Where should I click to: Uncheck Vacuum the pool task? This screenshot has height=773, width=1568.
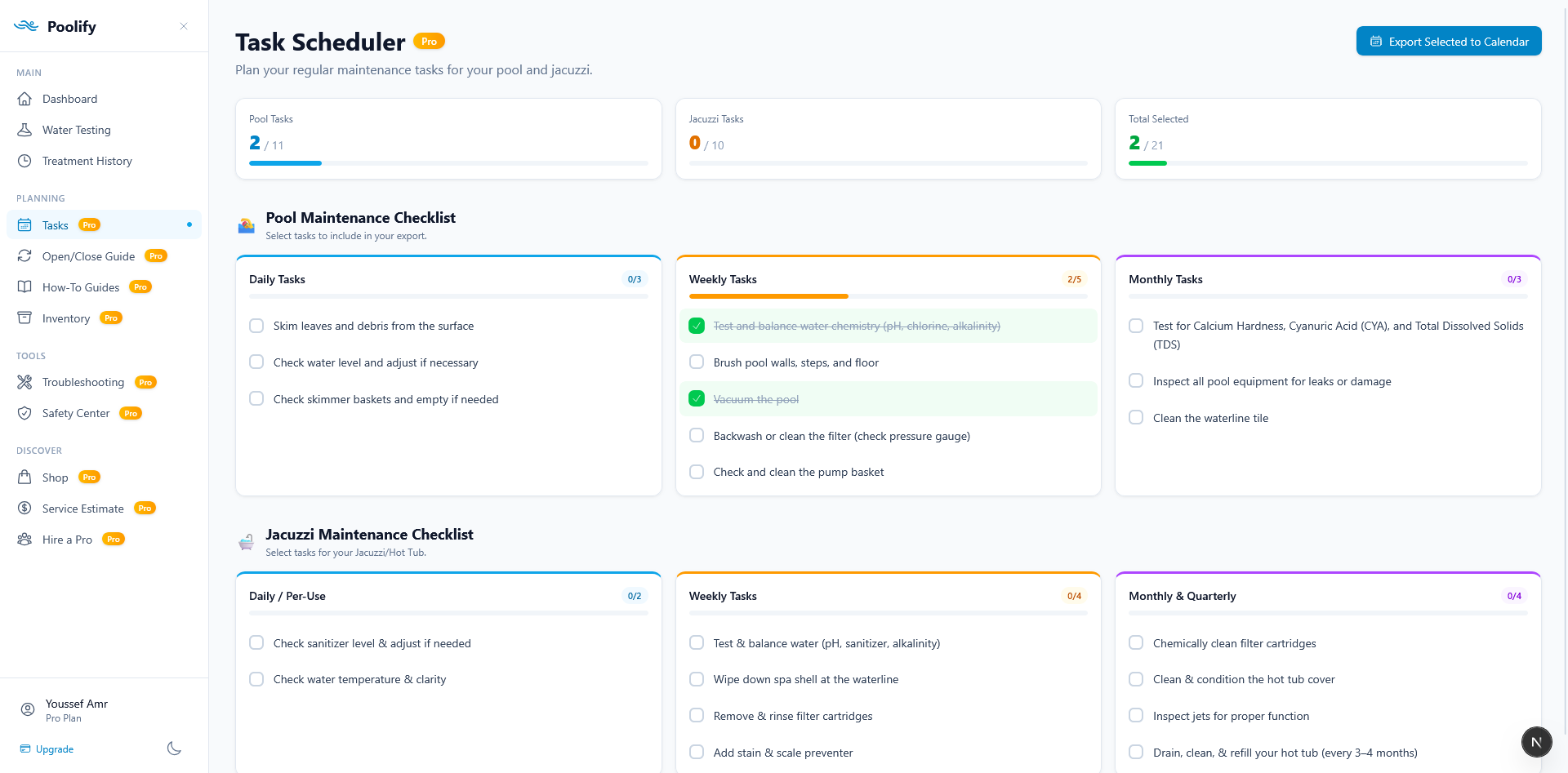[x=696, y=398]
